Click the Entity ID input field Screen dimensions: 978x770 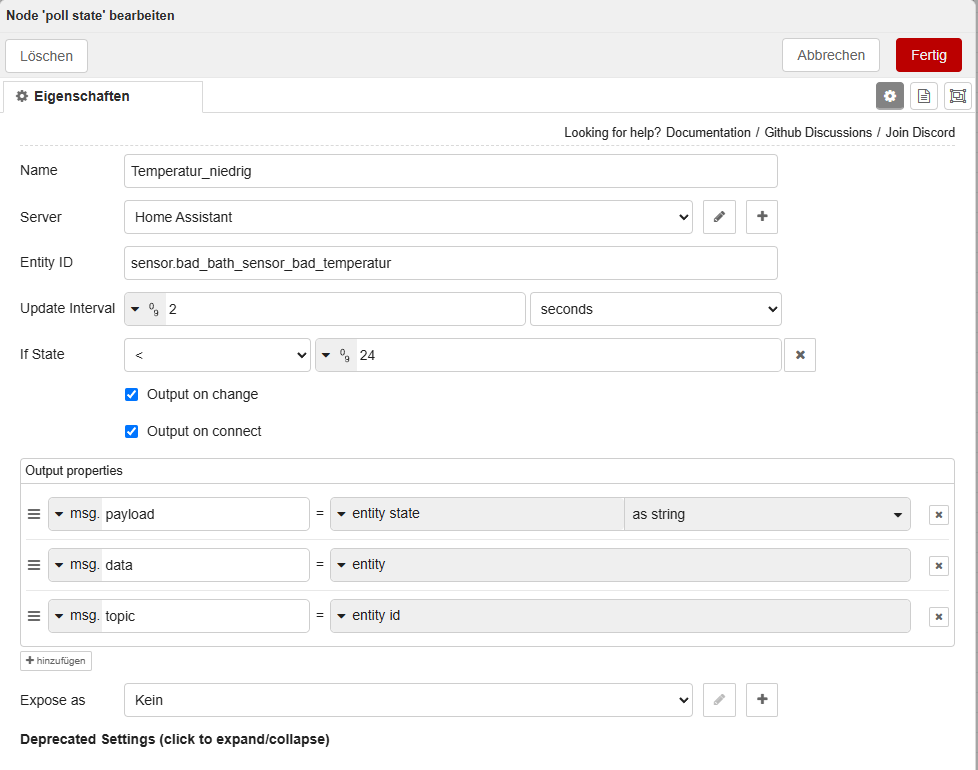coord(450,263)
